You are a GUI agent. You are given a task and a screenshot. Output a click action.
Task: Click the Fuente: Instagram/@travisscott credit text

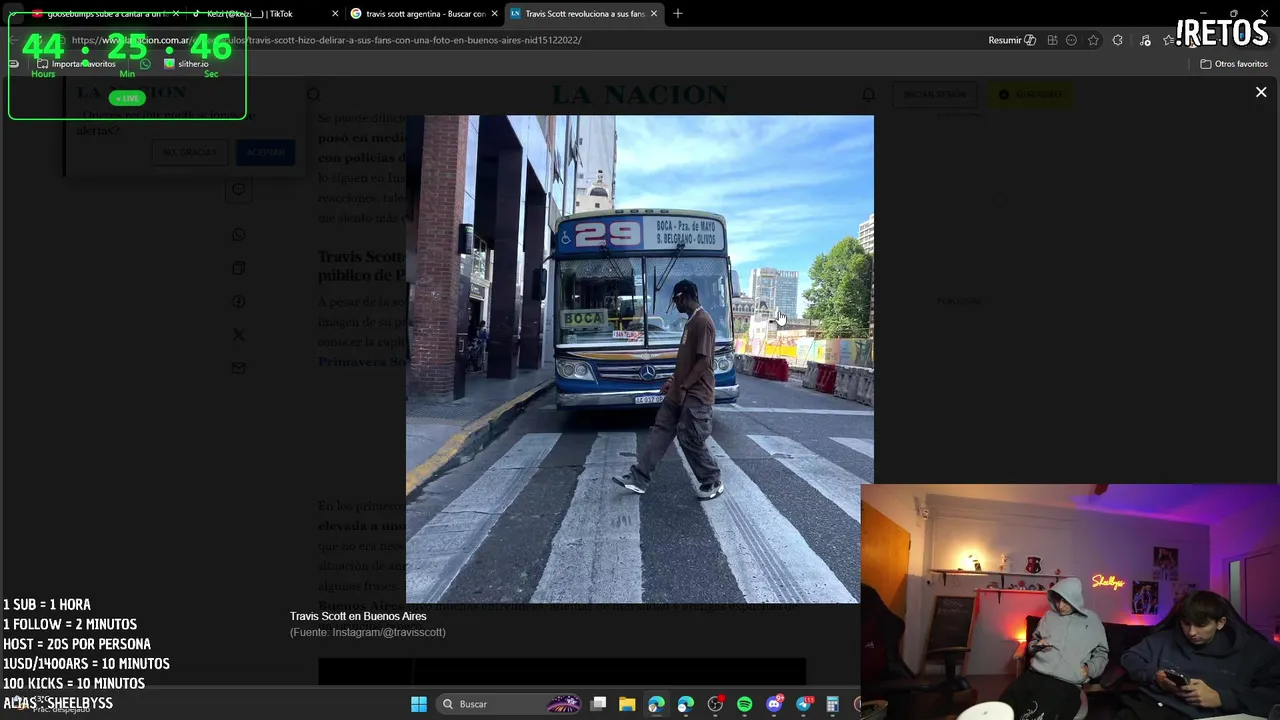tap(368, 632)
